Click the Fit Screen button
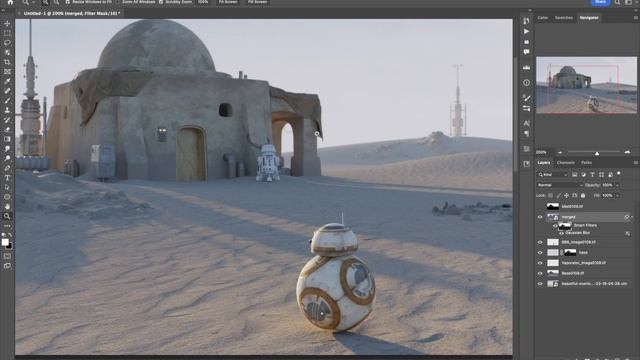Screen dimensions: 640x360 (228, 2)
